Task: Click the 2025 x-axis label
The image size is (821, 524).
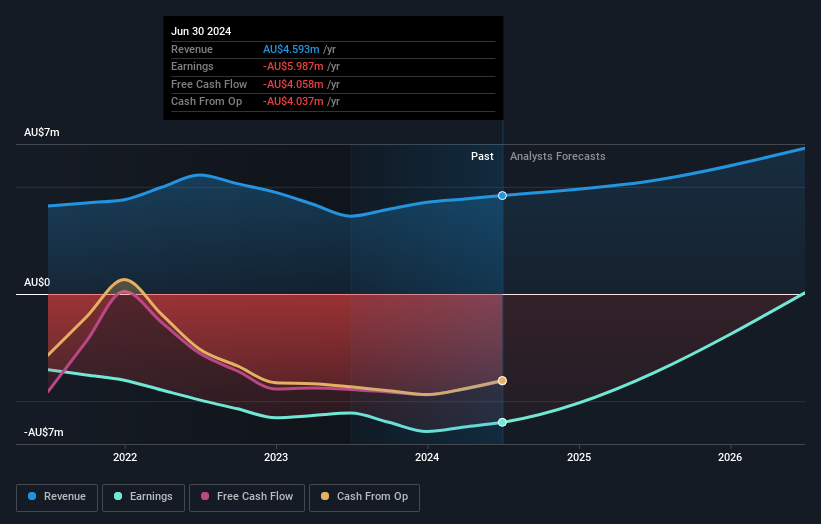Action: (x=579, y=458)
